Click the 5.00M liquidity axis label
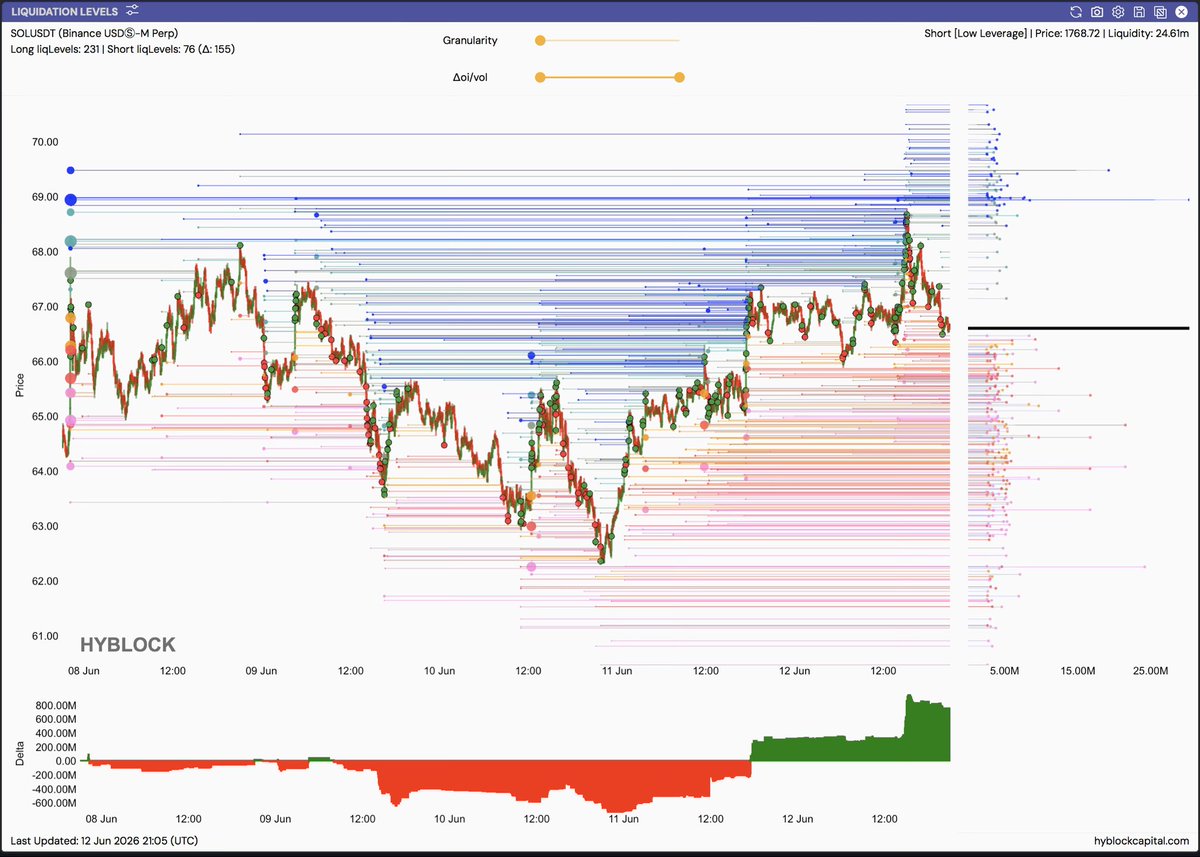The width and height of the screenshot is (1200, 857). 1004,672
